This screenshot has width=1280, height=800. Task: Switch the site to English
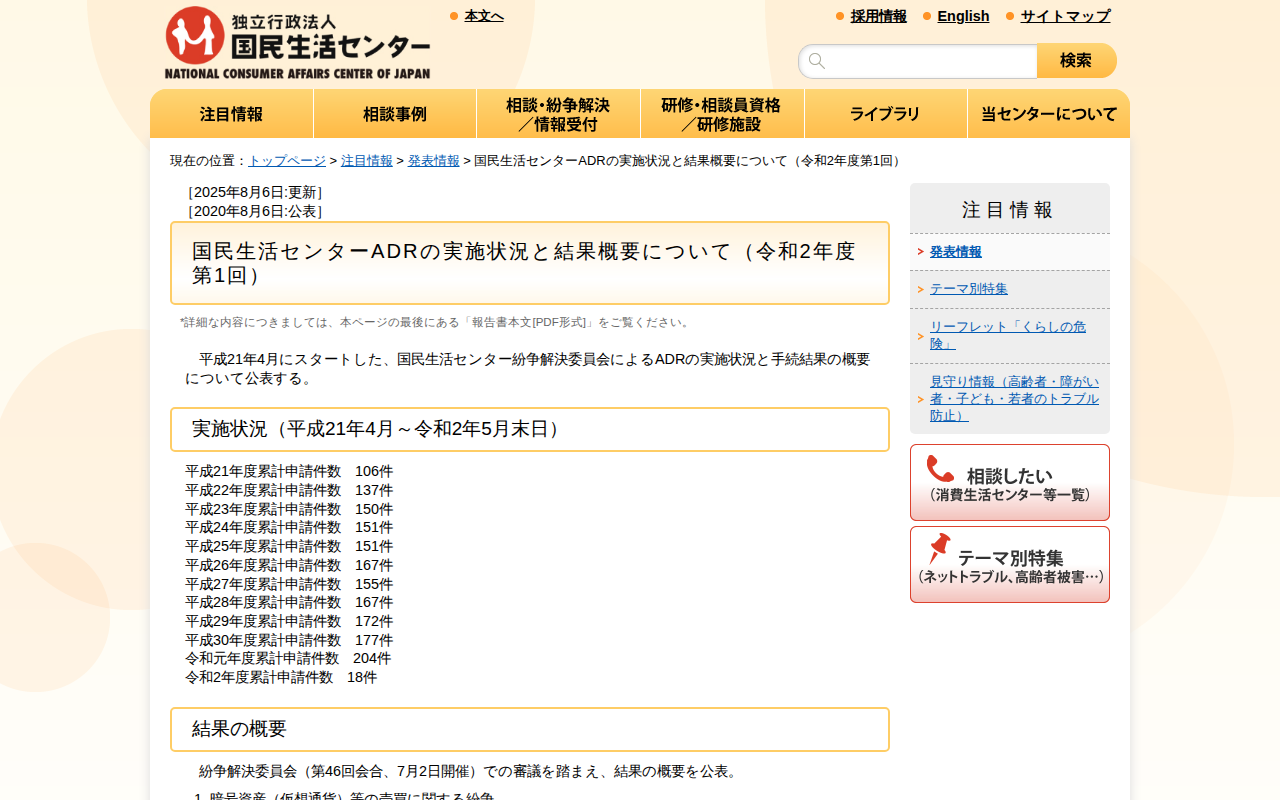(x=963, y=16)
